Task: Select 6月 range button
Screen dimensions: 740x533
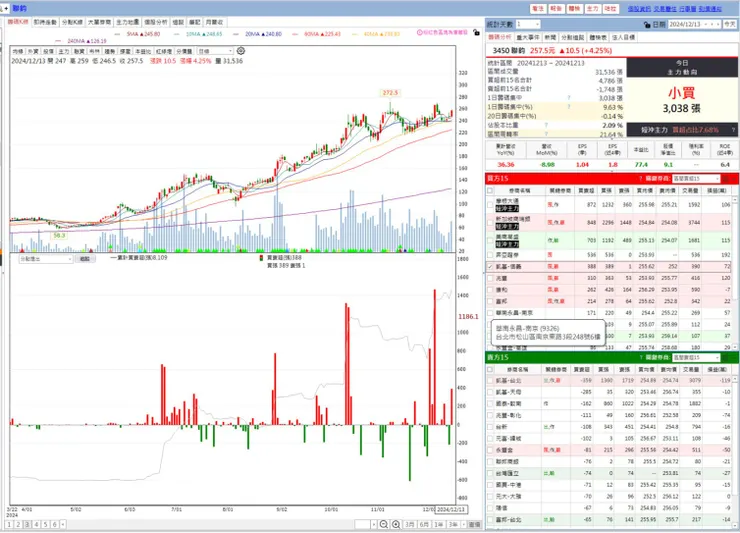Action: 424,525
